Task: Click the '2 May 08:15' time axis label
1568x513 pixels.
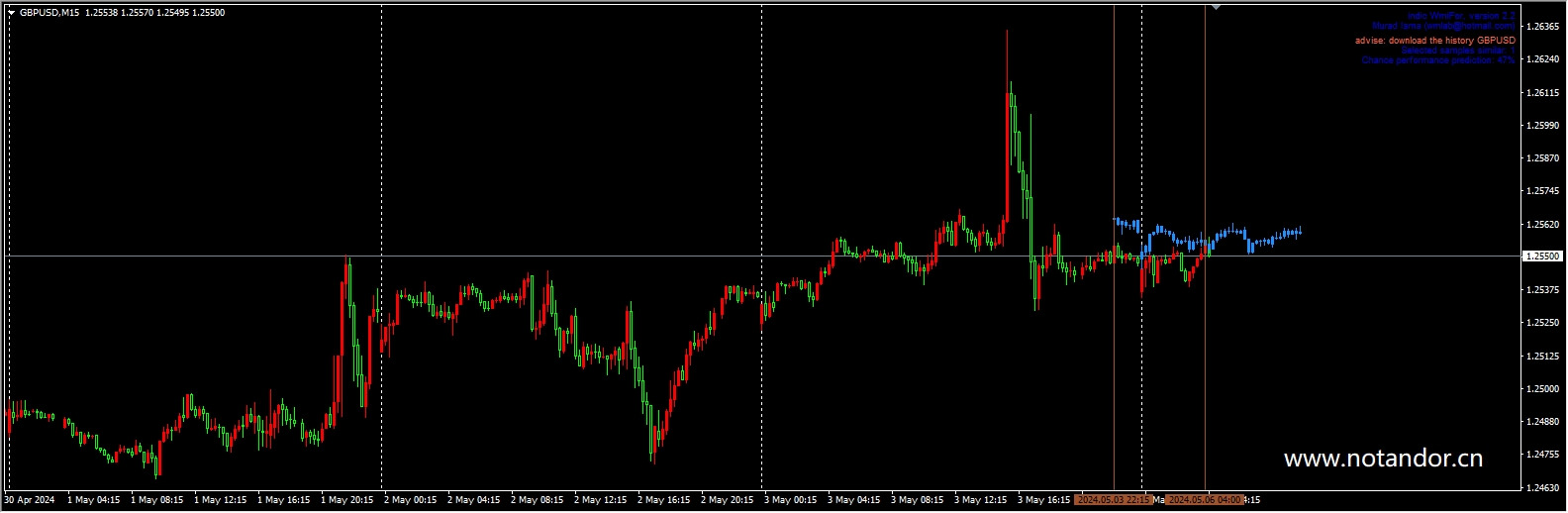Action: click(537, 500)
